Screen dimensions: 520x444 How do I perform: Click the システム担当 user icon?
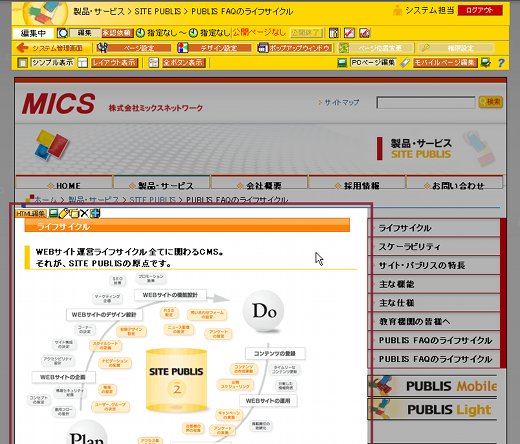pyautogui.click(x=397, y=10)
